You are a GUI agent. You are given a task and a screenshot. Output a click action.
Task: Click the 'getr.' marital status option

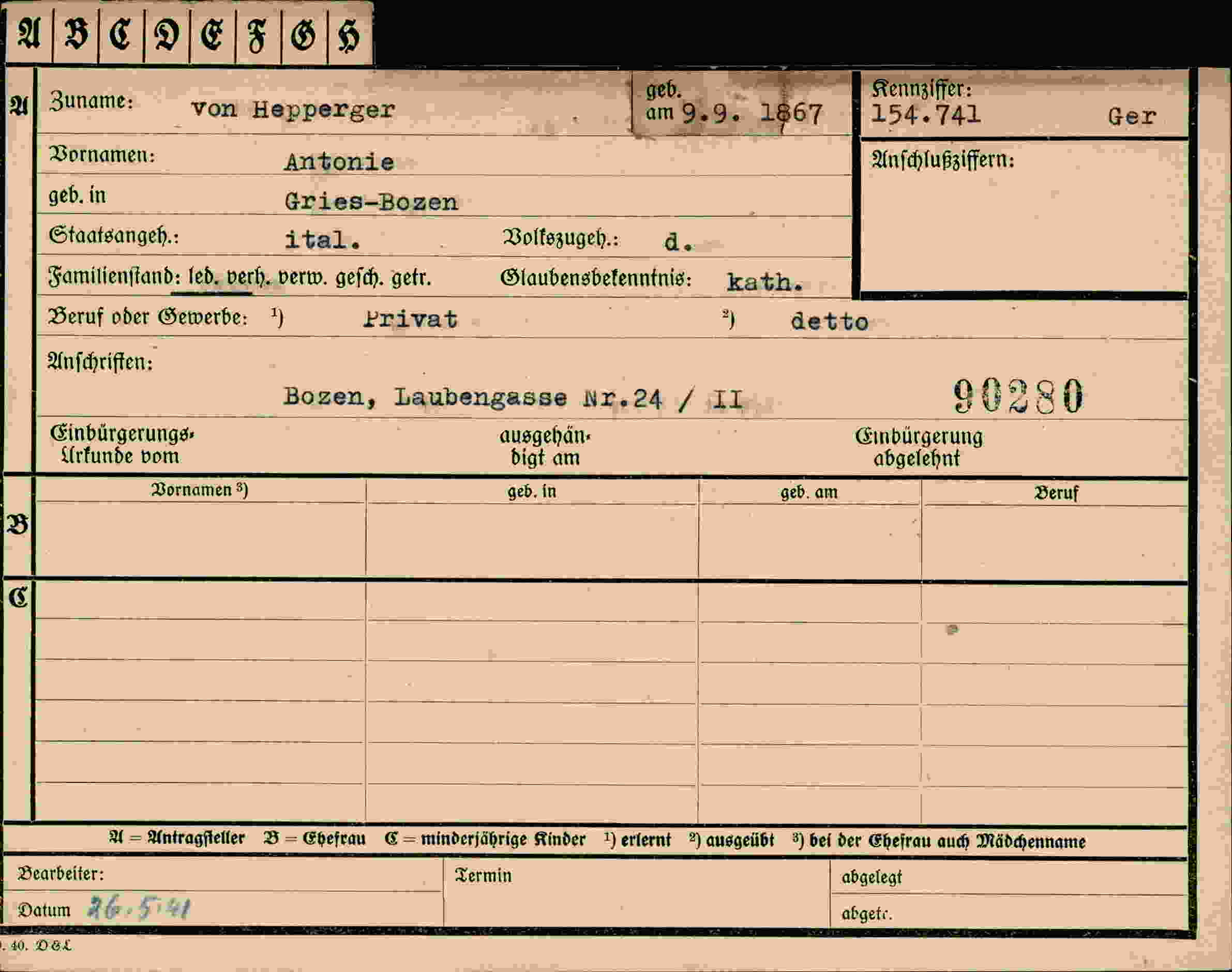point(411,278)
